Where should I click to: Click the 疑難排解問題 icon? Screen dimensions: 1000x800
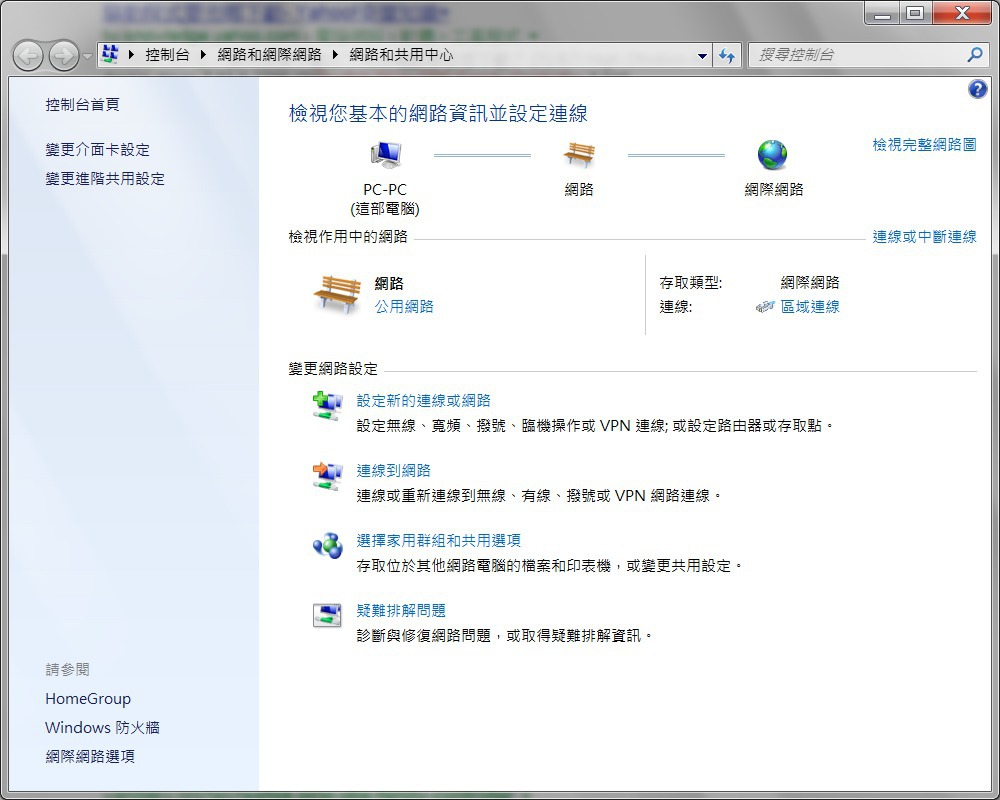click(328, 615)
